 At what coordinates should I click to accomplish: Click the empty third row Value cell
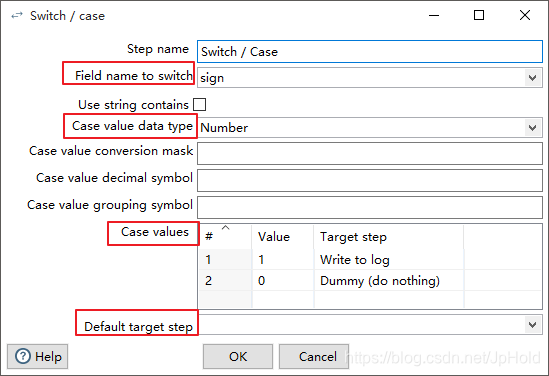click(283, 300)
